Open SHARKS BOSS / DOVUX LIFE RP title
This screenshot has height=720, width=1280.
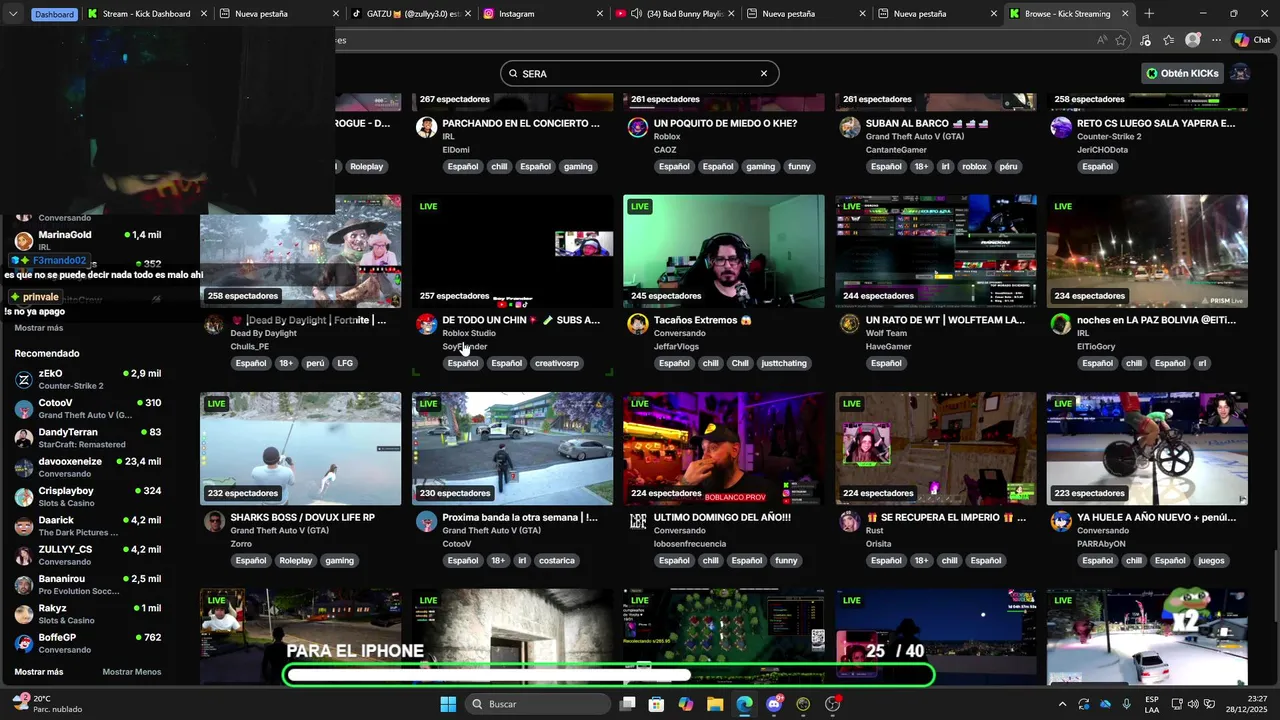(x=303, y=518)
